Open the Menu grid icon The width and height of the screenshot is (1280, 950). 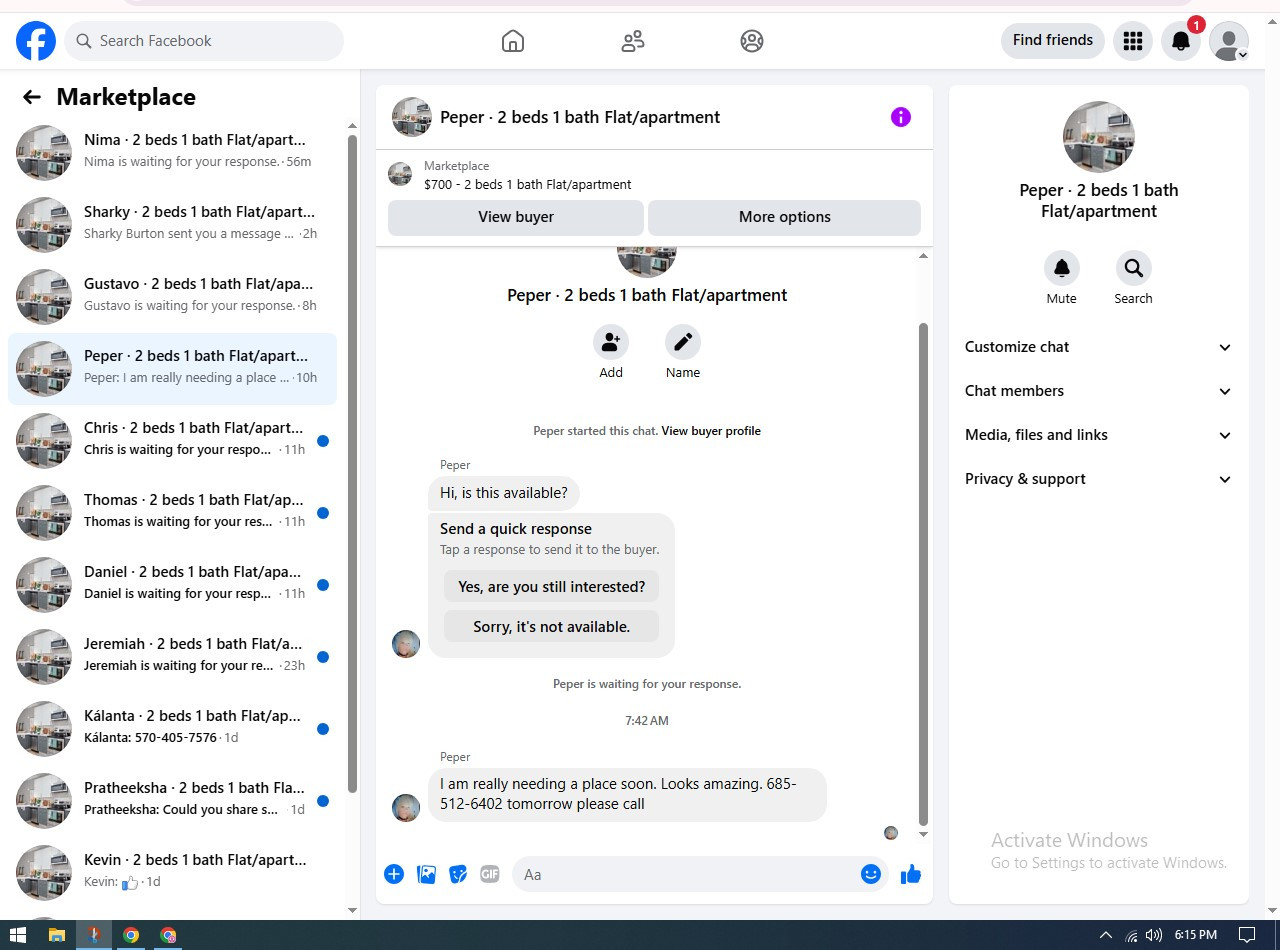[1133, 41]
